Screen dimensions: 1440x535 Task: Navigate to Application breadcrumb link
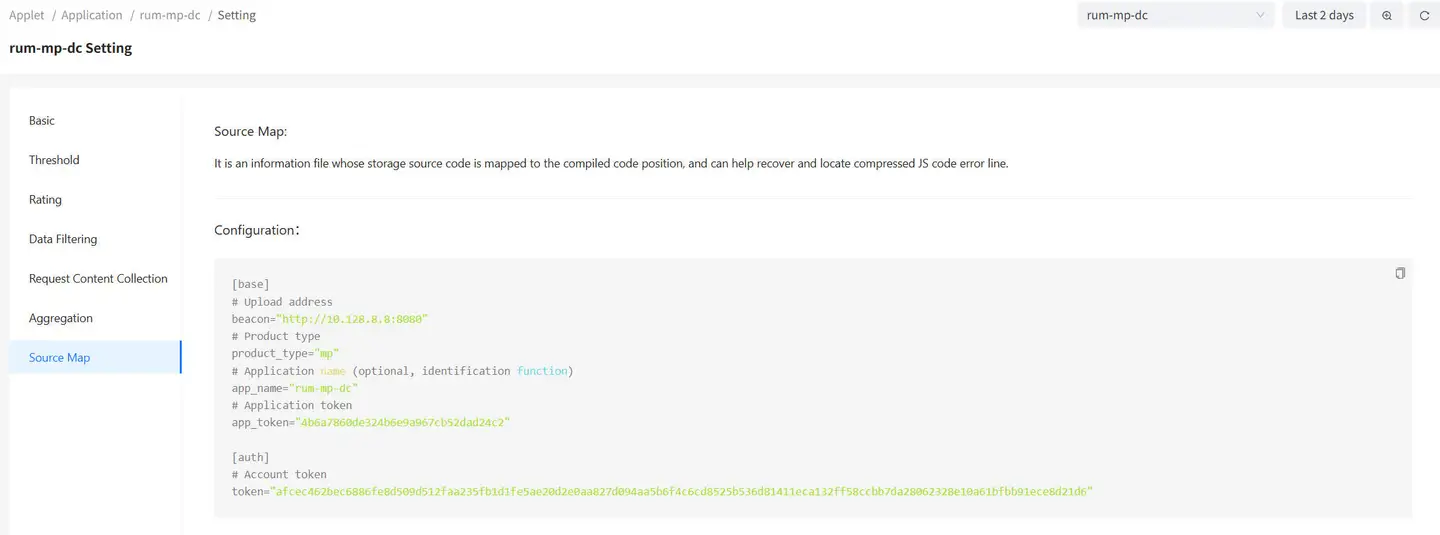point(92,15)
